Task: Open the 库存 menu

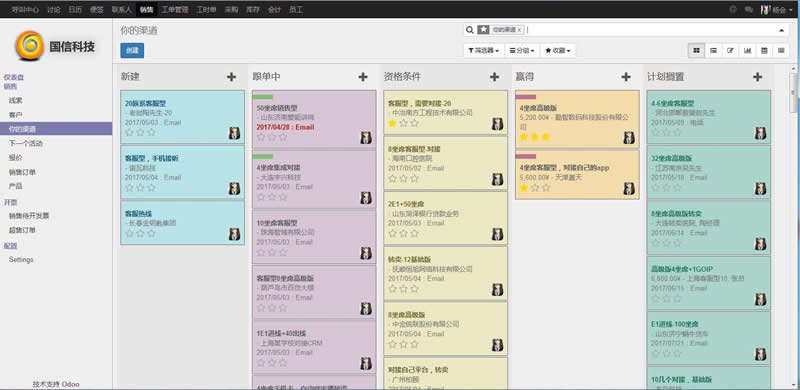Action: (x=253, y=9)
